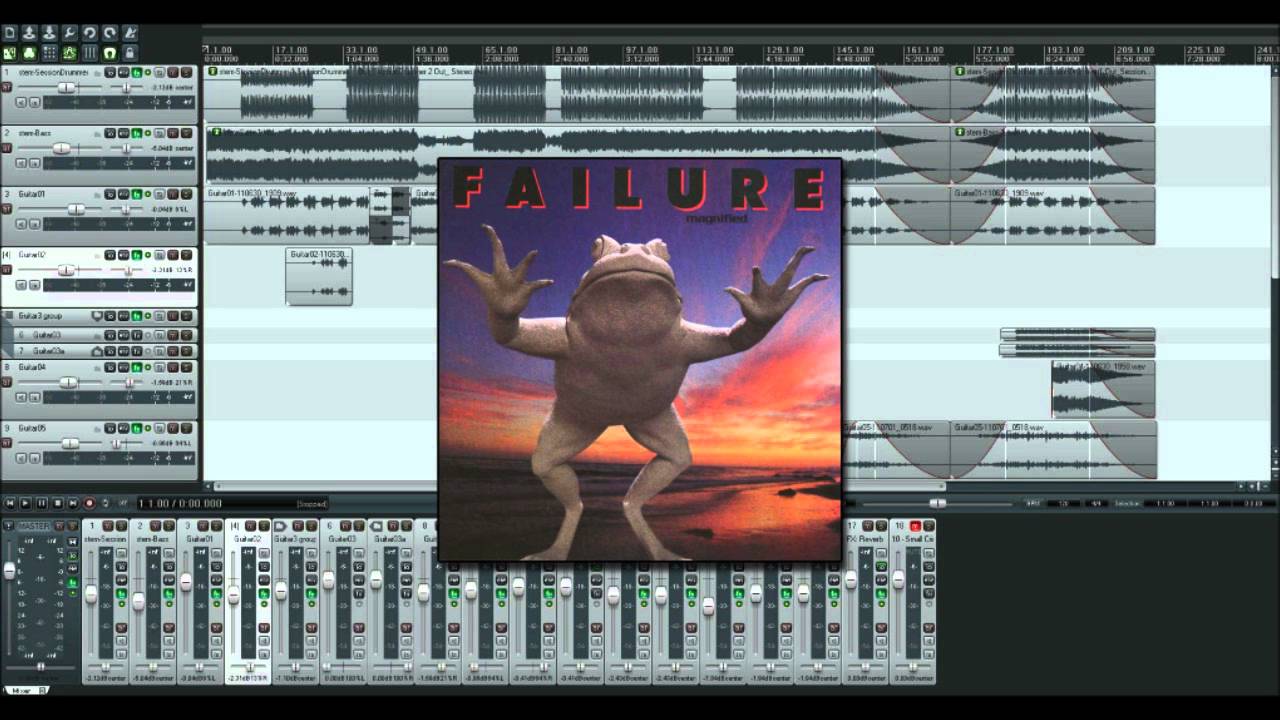
Task: Select the Guitar05 track name in the track list
Action: click(32, 429)
